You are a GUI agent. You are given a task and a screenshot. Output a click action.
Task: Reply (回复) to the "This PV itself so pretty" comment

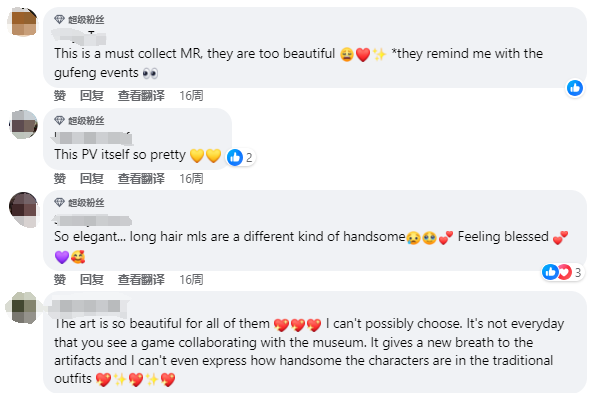tap(91, 179)
